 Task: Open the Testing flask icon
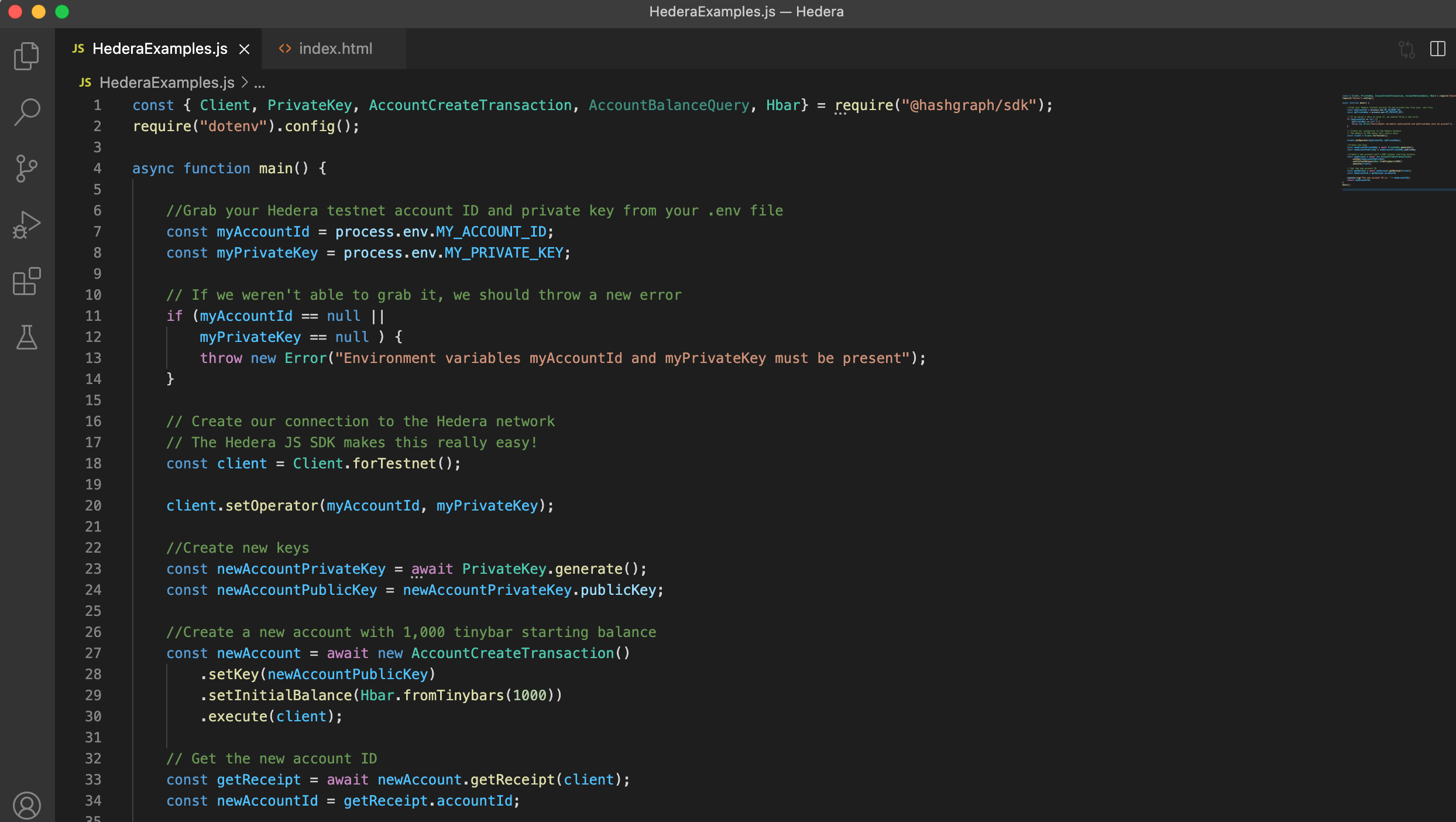click(x=27, y=338)
